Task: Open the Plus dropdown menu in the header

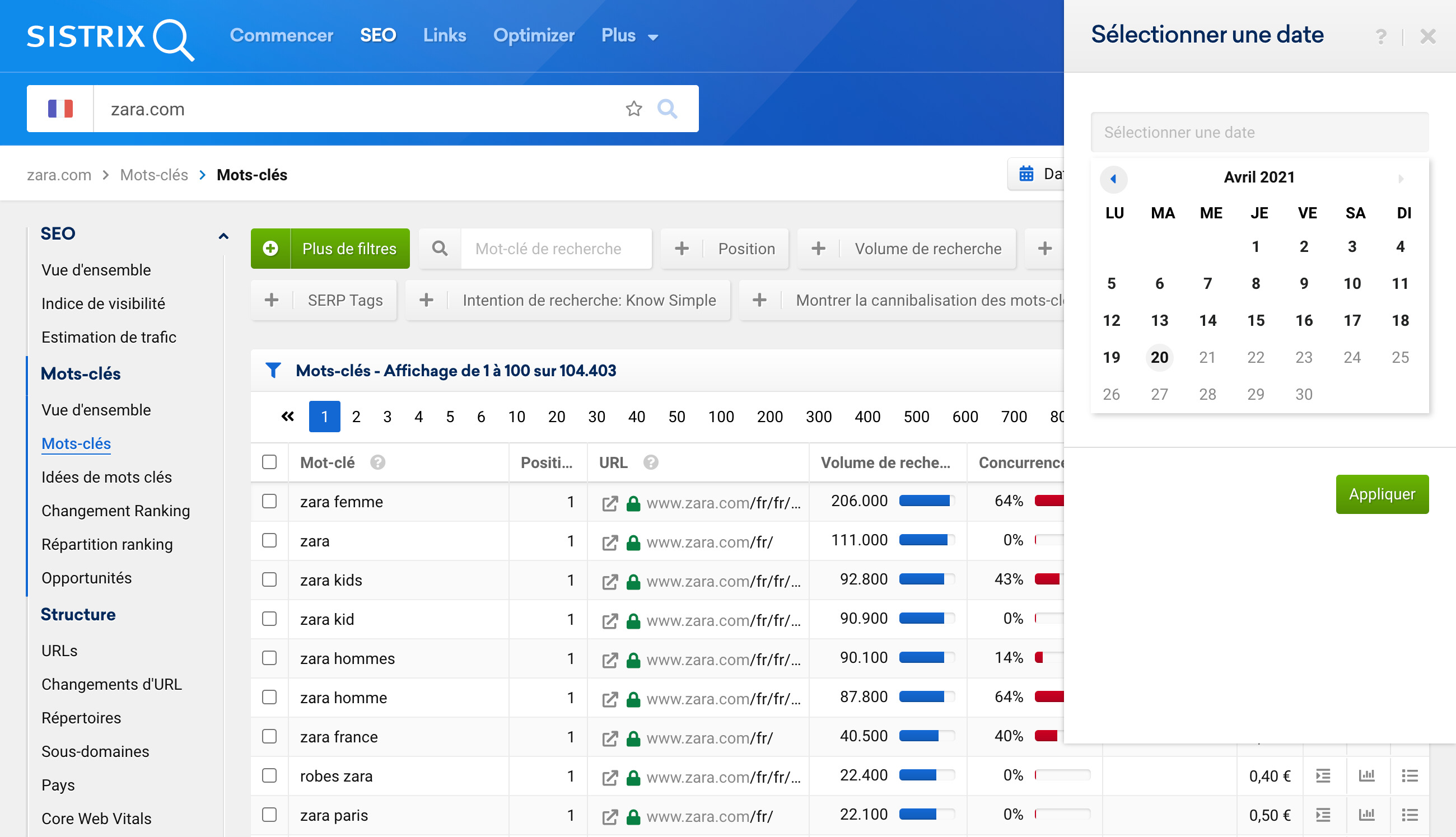Action: click(x=629, y=36)
